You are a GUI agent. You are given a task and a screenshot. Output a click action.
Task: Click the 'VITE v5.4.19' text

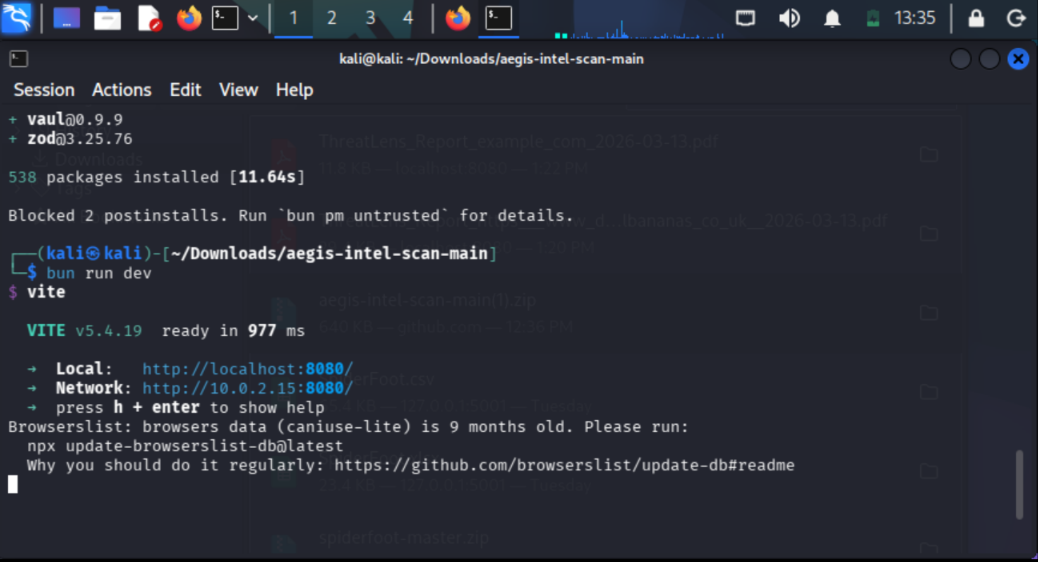point(84,331)
